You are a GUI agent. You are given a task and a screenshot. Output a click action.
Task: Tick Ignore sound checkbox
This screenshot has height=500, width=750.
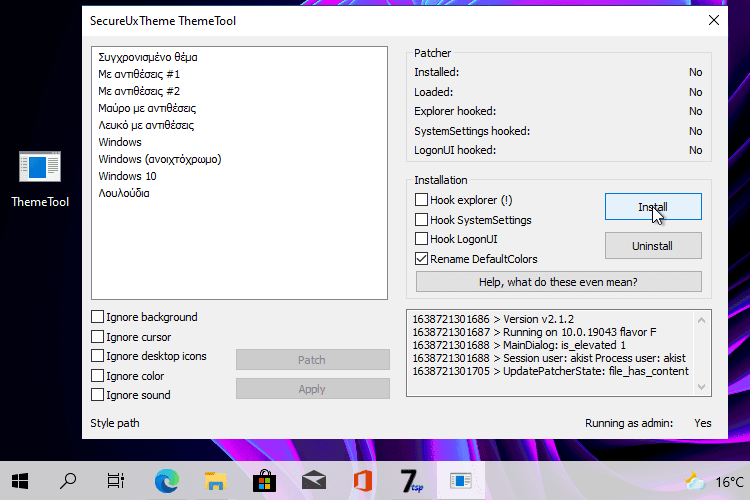coord(98,395)
